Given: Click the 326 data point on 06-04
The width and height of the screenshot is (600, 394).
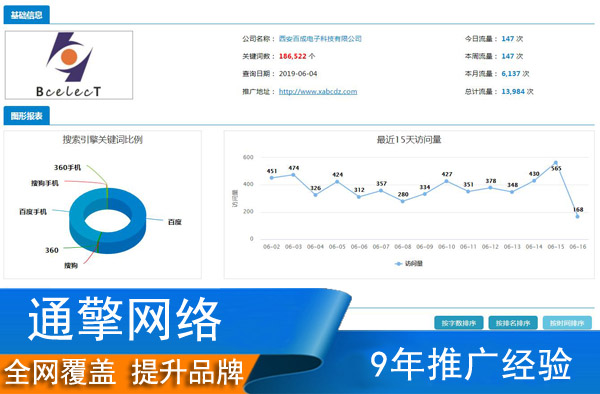Looking at the screenshot, I should pos(315,195).
